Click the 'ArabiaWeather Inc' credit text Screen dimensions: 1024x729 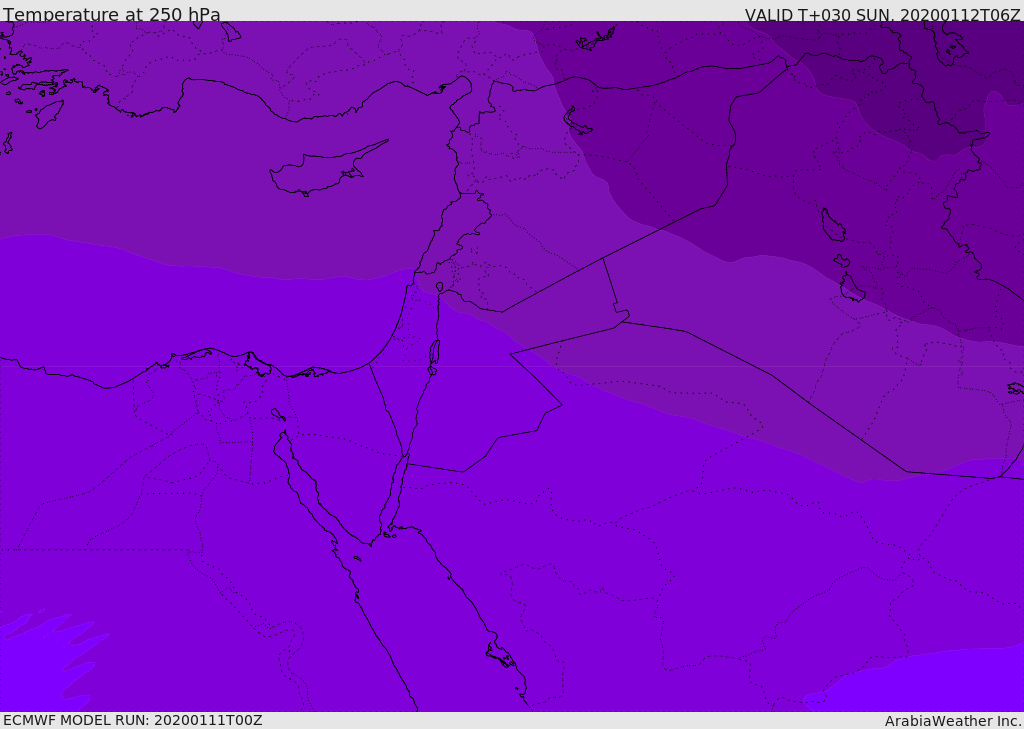[x=953, y=721]
